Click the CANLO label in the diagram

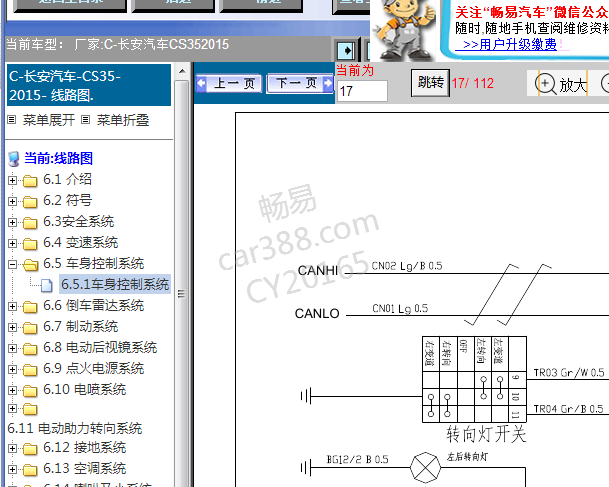point(317,313)
